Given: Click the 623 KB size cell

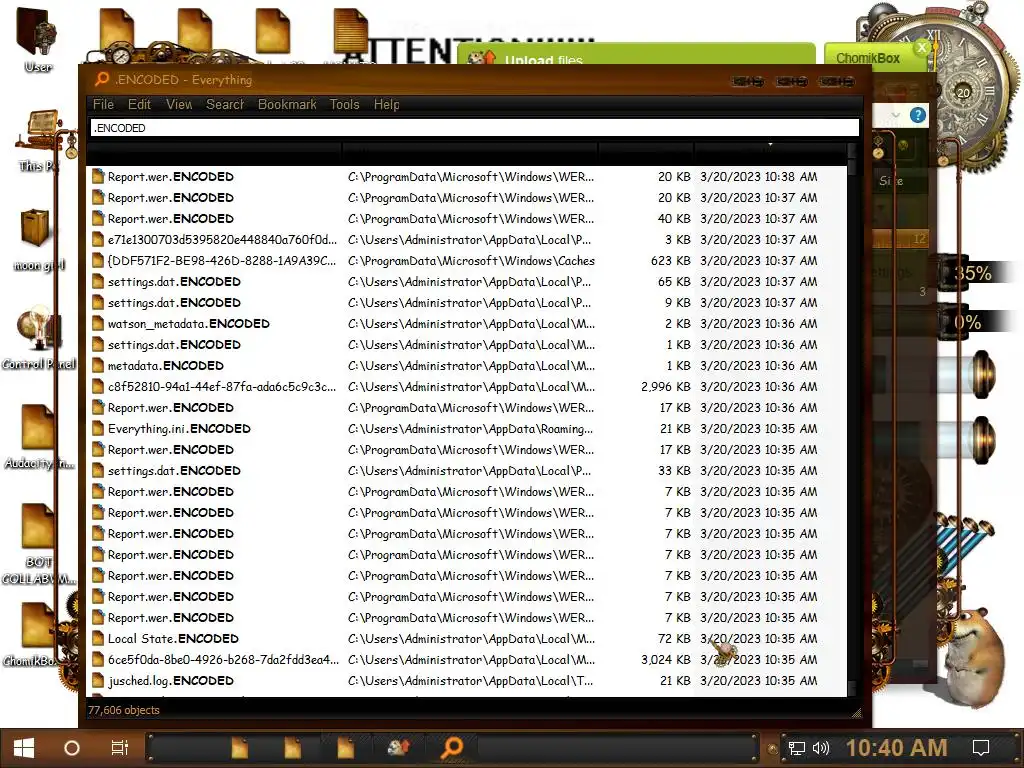Looking at the screenshot, I should 670,261.
